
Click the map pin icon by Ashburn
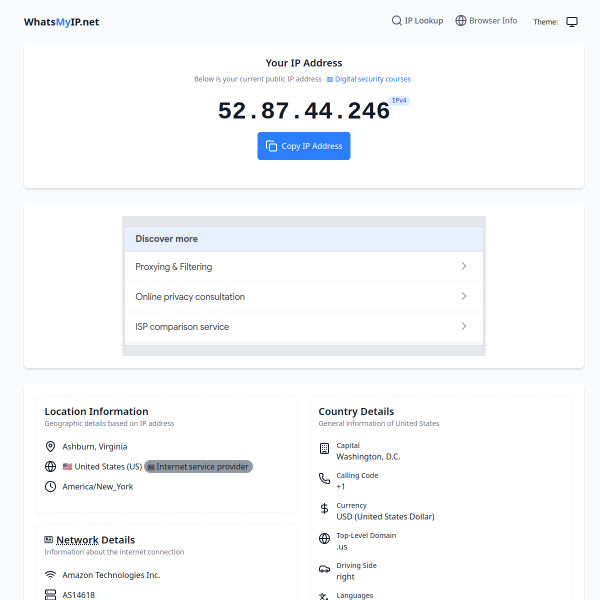click(x=50, y=447)
